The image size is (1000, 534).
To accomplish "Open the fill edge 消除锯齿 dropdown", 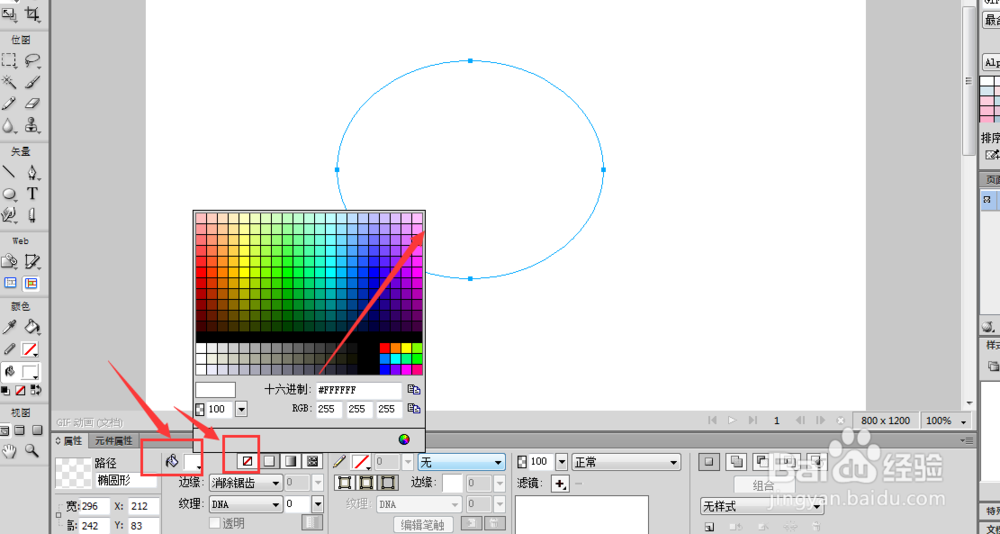I will pyautogui.click(x=246, y=483).
